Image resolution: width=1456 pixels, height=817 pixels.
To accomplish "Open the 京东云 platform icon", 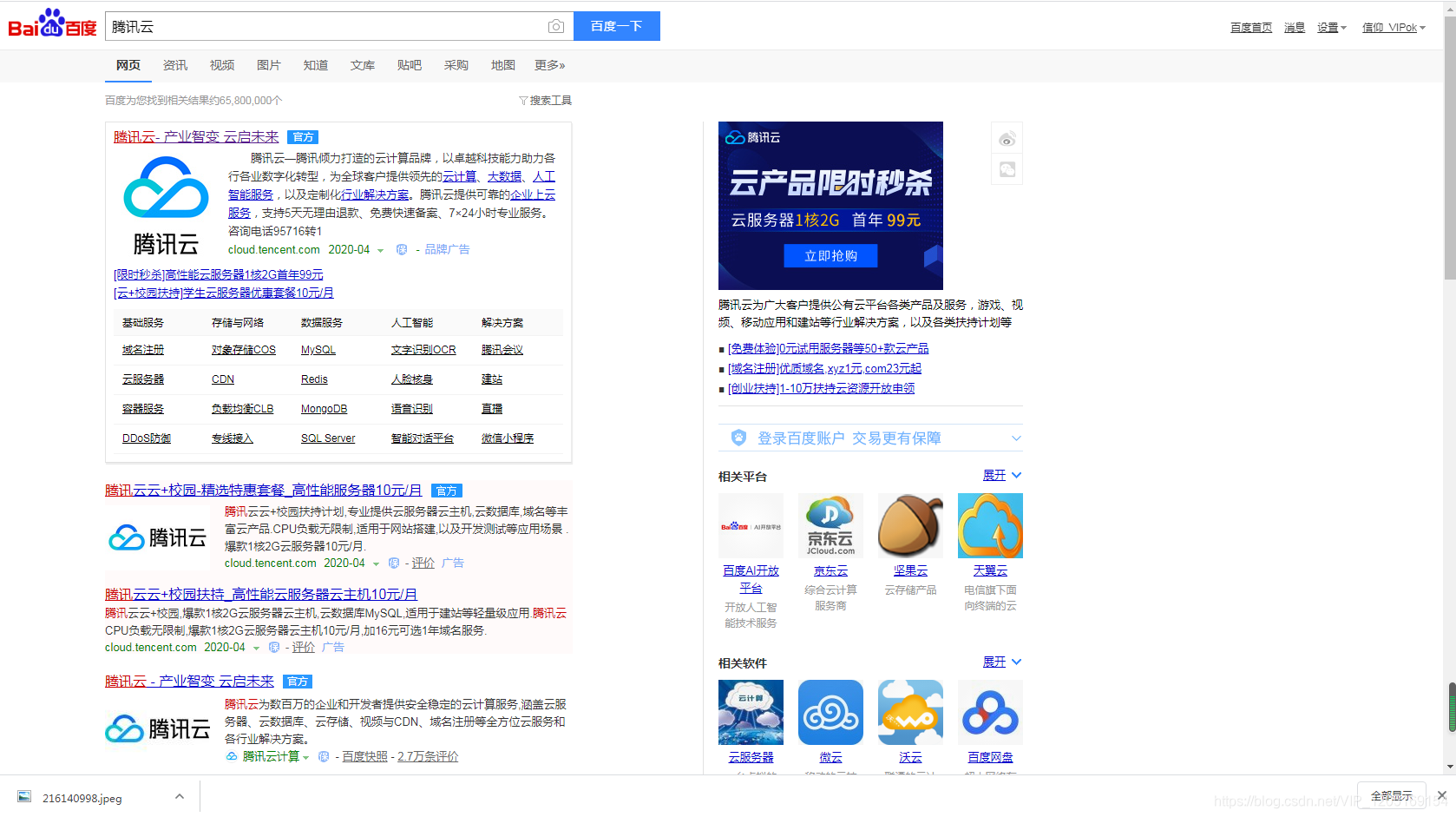I will pyautogui.click(x=830, y=525).
